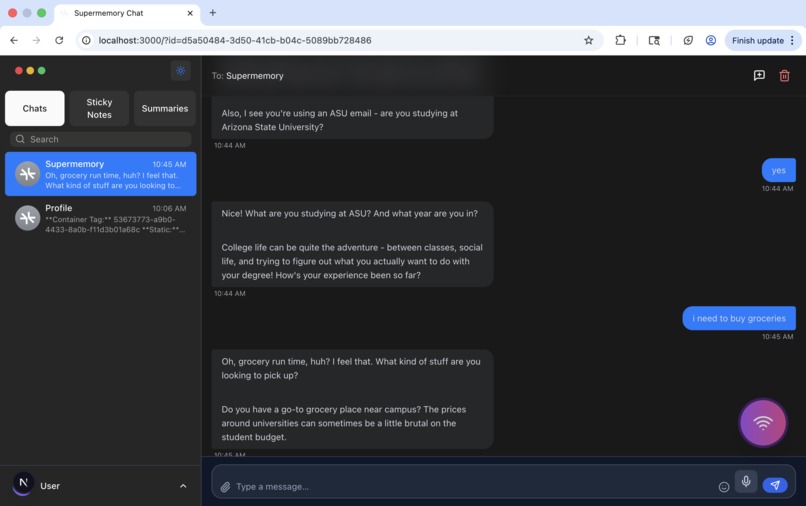Viewport: 806px width, 506px height.
Task: Click message about using an ASU email
Action: click(353, 118)
